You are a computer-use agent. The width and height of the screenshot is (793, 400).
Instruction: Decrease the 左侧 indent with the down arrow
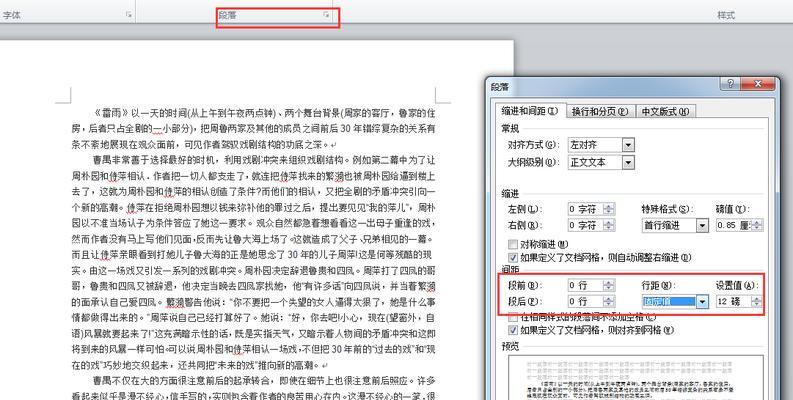point(609,212)
